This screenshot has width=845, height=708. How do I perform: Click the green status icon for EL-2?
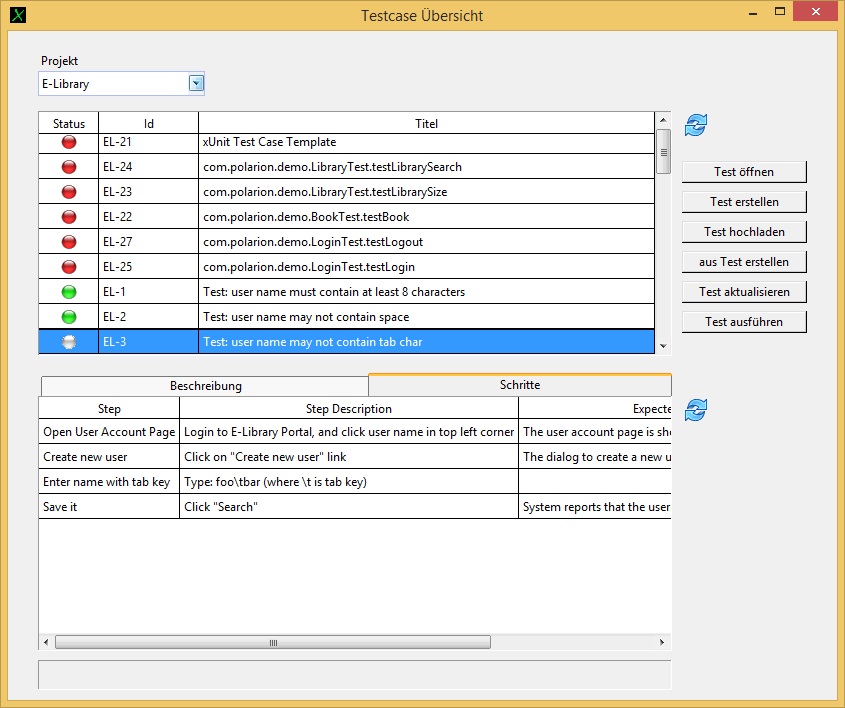[69, 317]
